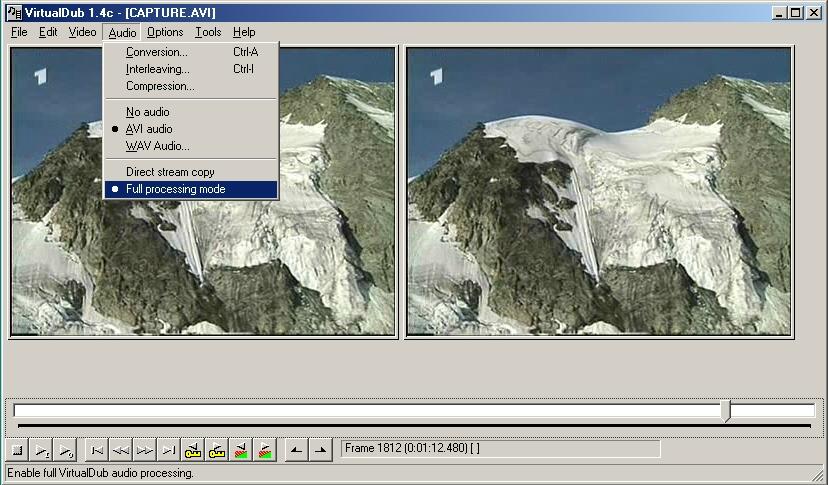The image size is (828, 485).
Task: Enable Direct stream copy mode
Action: pyautogui.click(x=170, y=172)
